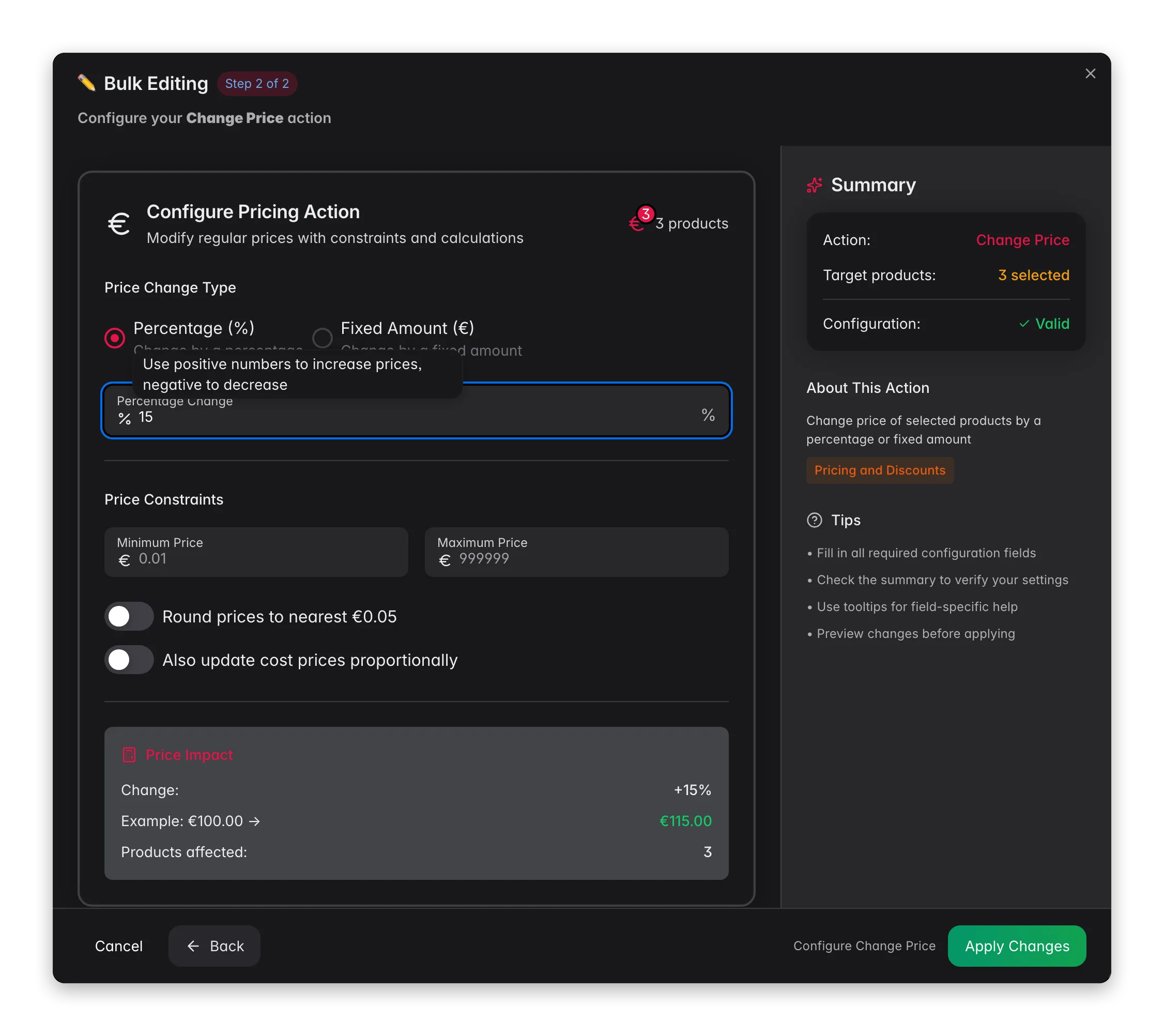
Task: Click the red 3 badge on products counter
Action: 645,214
